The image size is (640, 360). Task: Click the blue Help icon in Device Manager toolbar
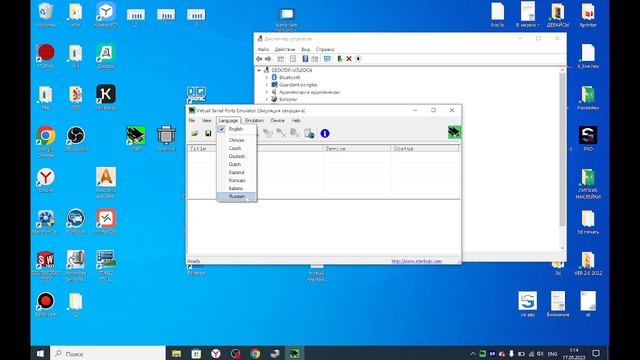pos(305,59)
